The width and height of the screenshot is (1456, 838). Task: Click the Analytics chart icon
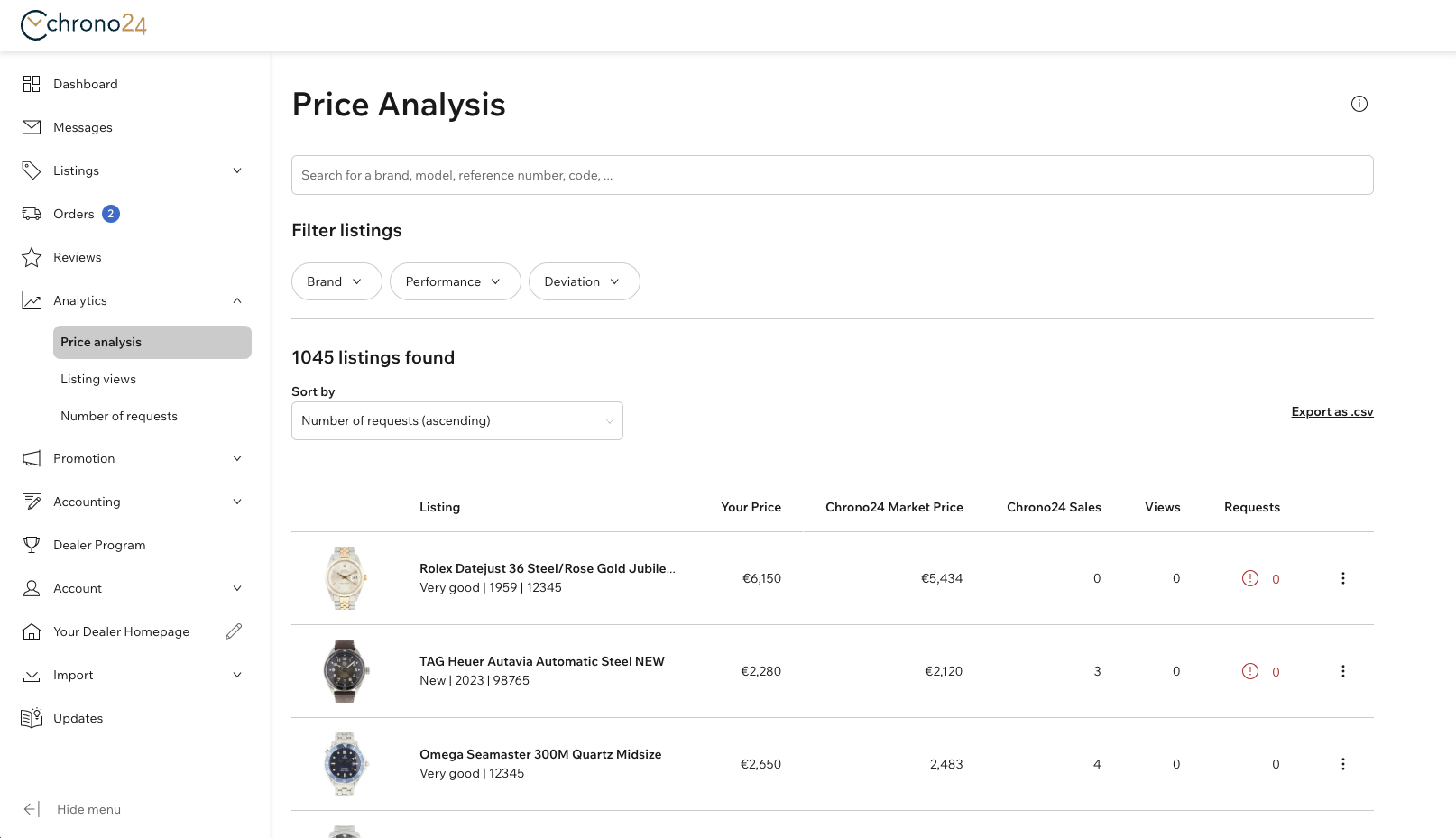[x=32, y=300]
